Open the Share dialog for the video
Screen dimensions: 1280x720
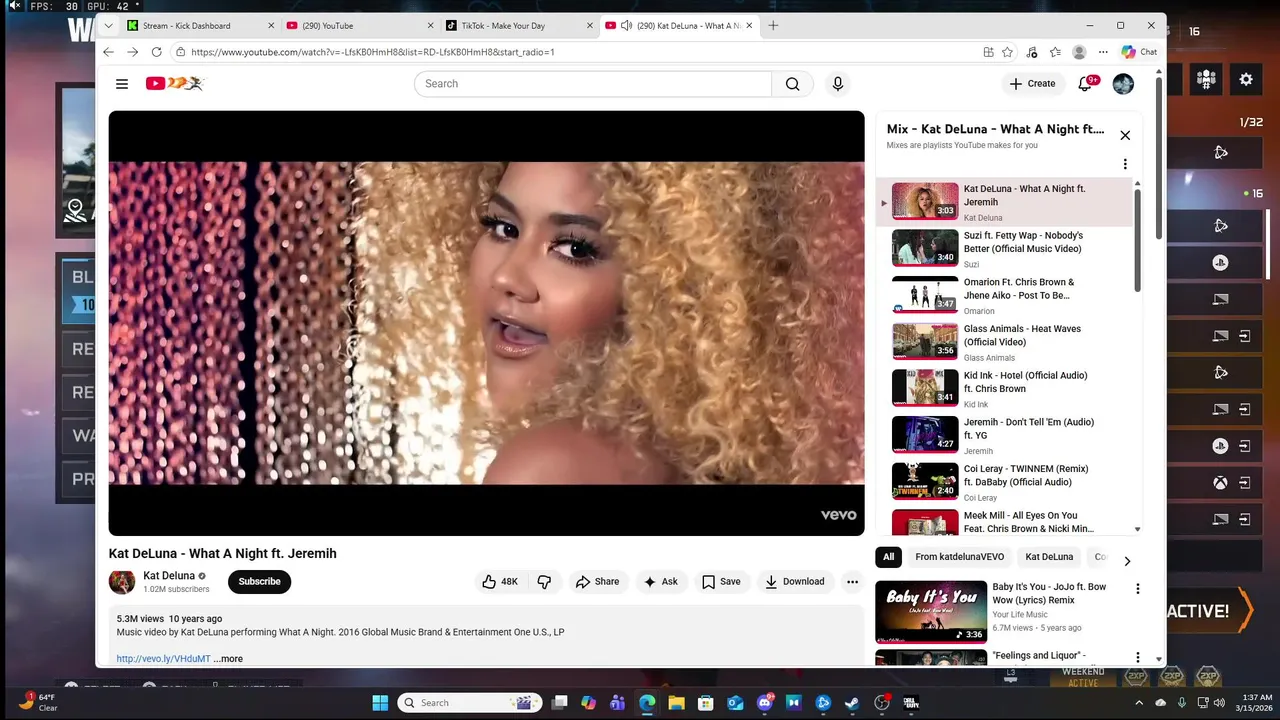(x=597, y=581)
